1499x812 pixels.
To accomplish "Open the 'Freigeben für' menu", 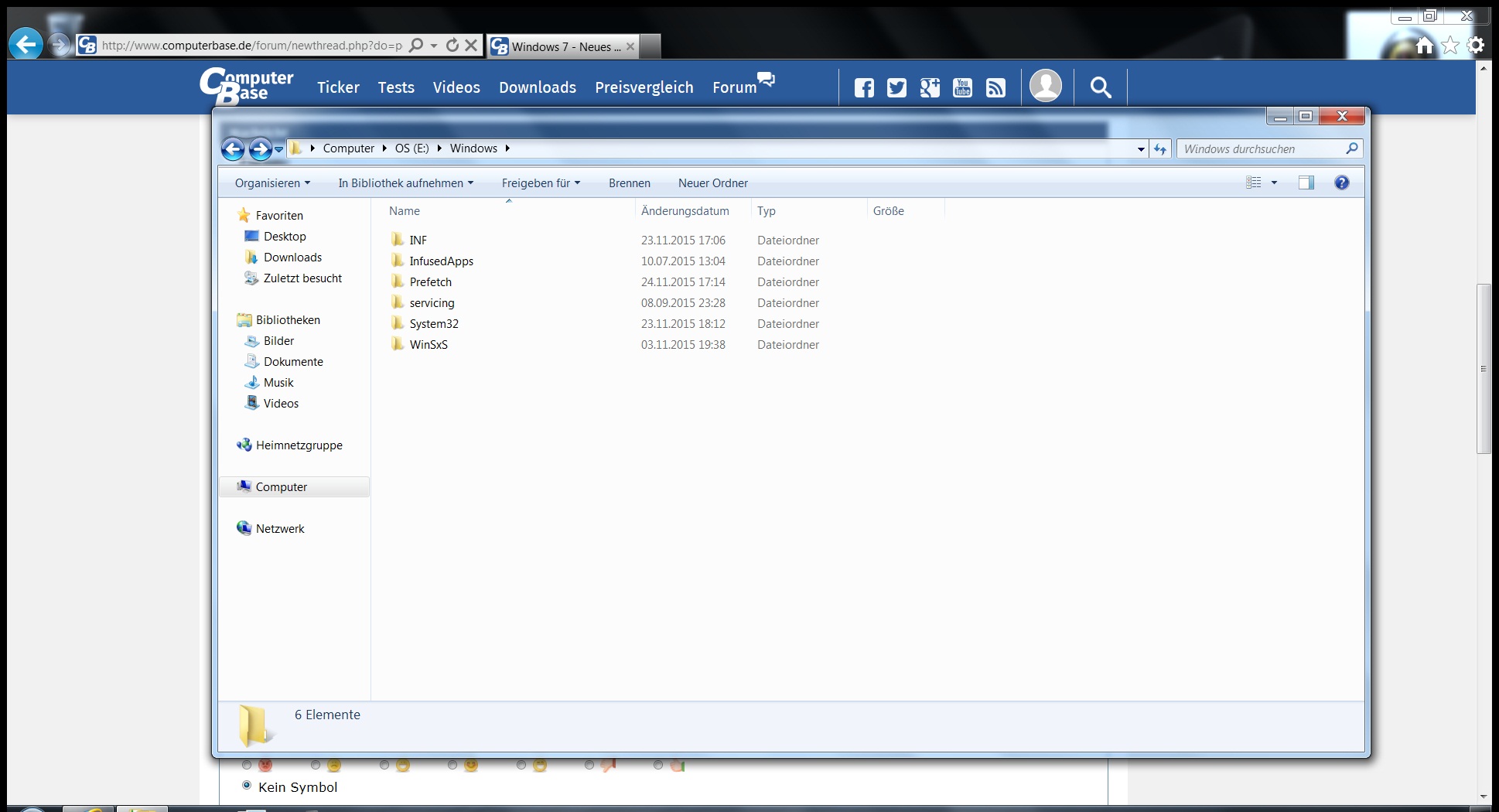I will click(x=541, y=183).
